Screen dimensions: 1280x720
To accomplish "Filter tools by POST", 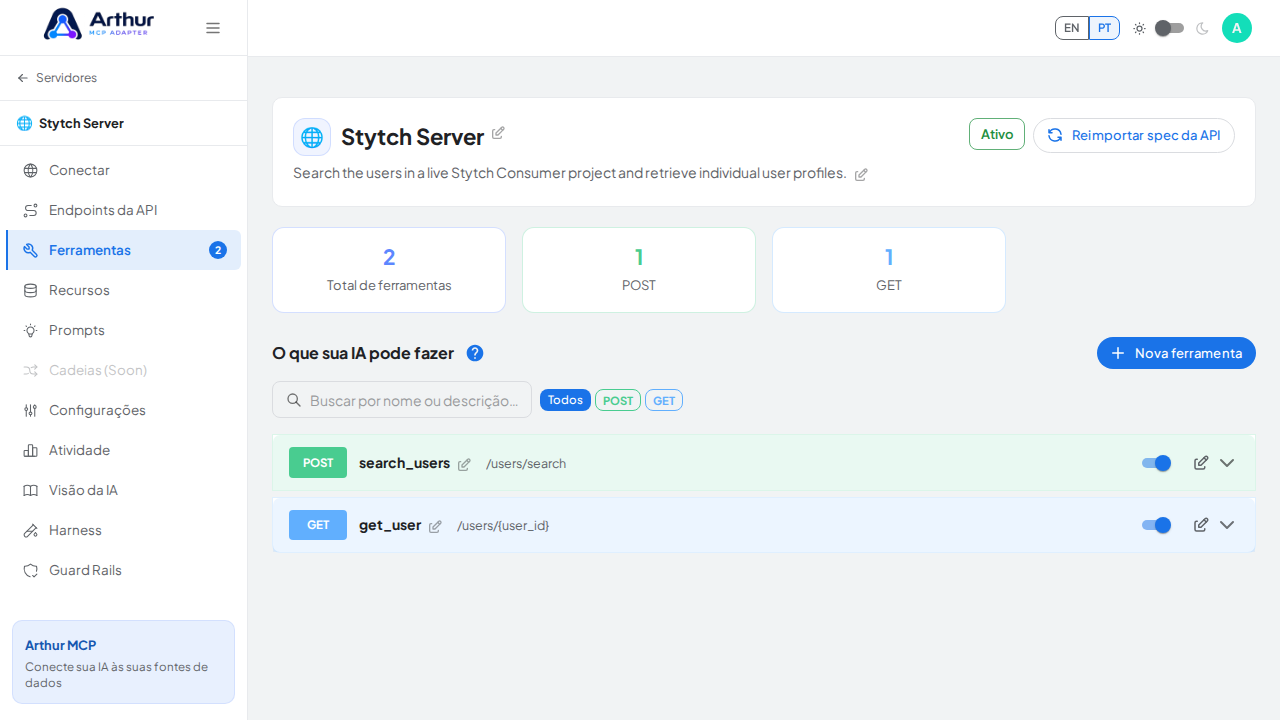I will [618, 400].
